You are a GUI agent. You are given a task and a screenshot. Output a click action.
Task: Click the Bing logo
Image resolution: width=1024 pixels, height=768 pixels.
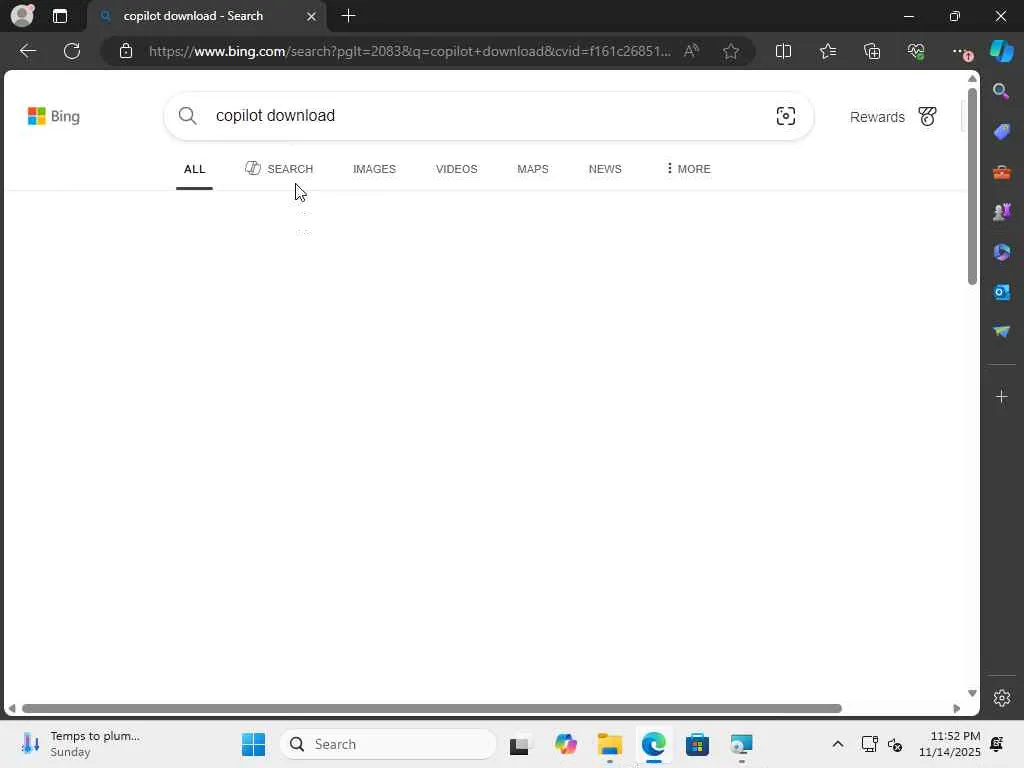[54, 116]
